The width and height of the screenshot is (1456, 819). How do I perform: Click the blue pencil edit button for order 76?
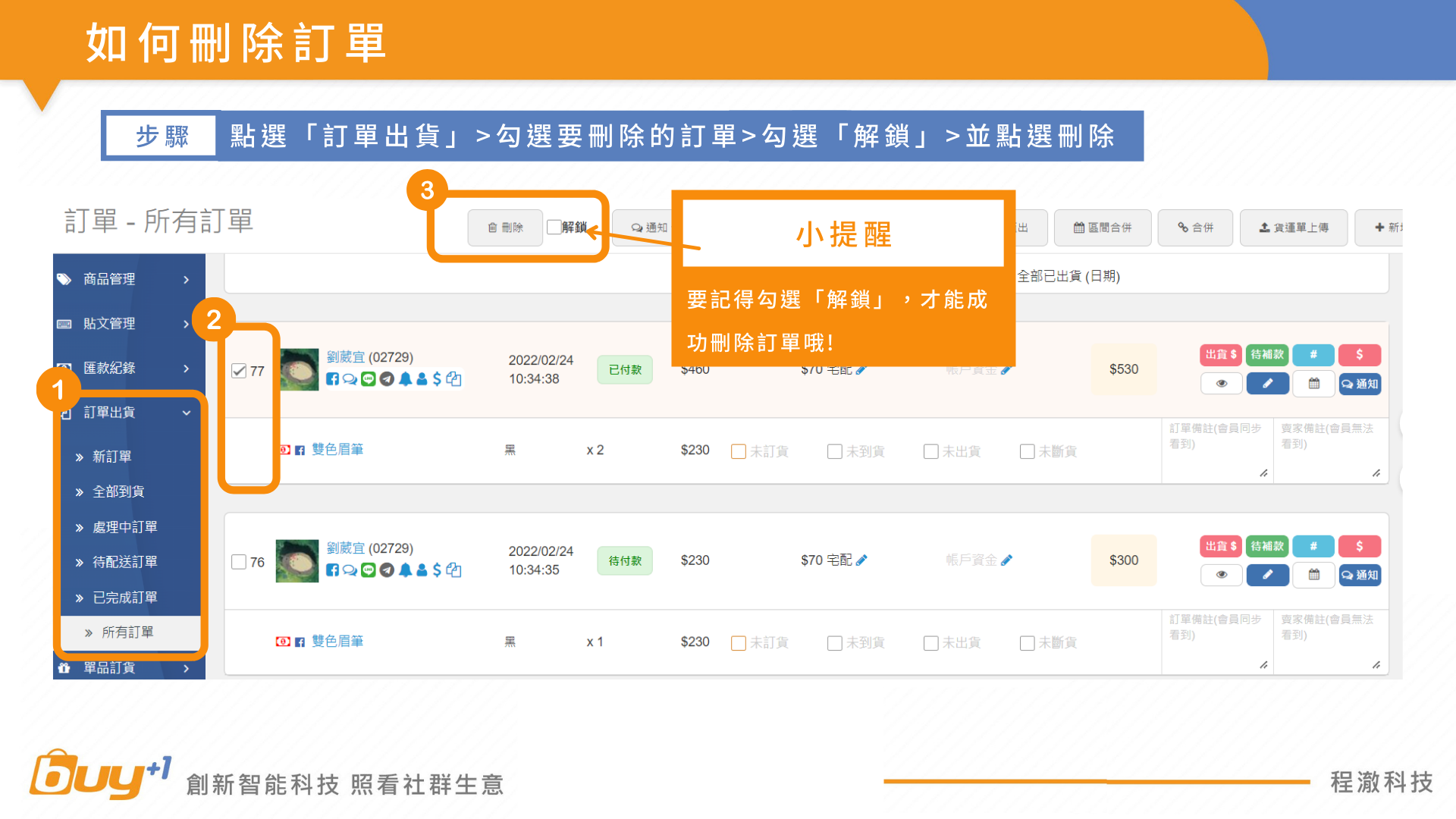[x=1267, y=575]
